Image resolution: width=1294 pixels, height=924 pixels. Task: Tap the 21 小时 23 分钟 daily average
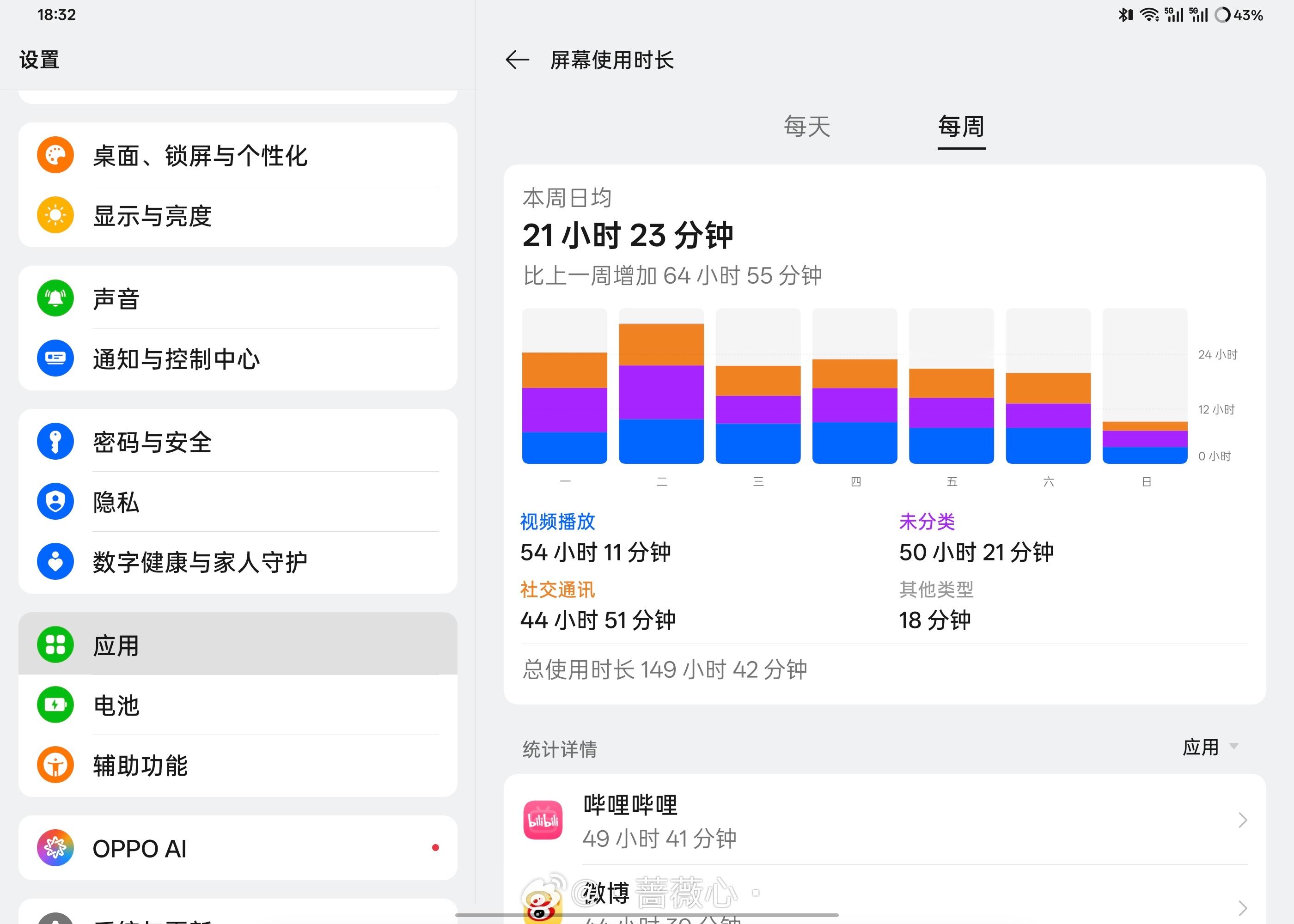point(628,236)
